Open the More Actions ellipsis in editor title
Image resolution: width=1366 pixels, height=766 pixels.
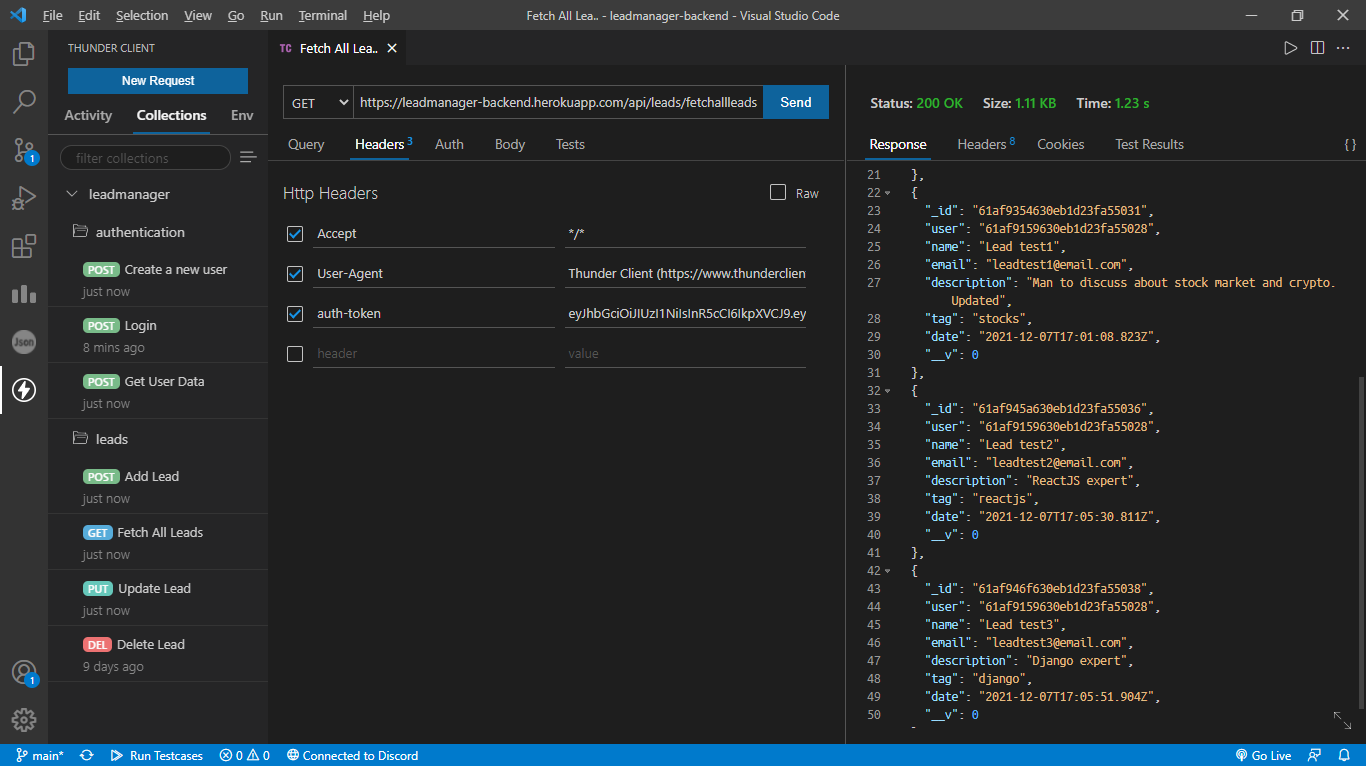click(1344, 48)
